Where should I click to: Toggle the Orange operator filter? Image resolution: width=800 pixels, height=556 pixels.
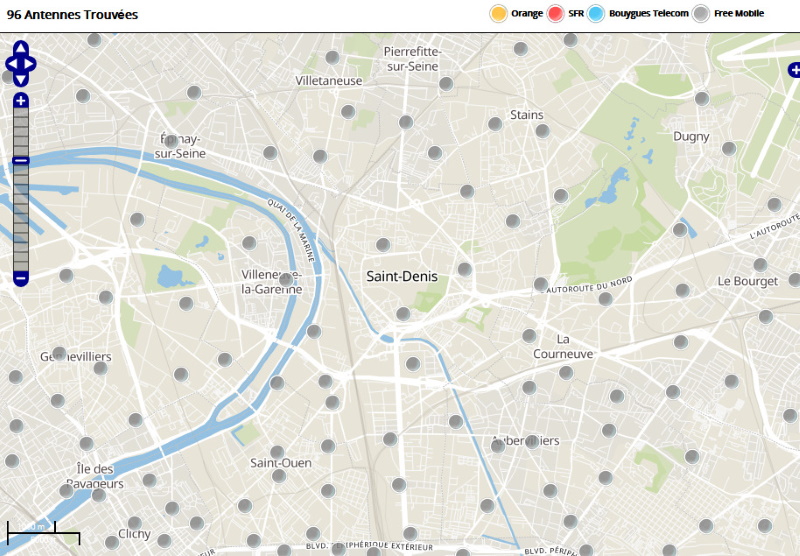498,13
